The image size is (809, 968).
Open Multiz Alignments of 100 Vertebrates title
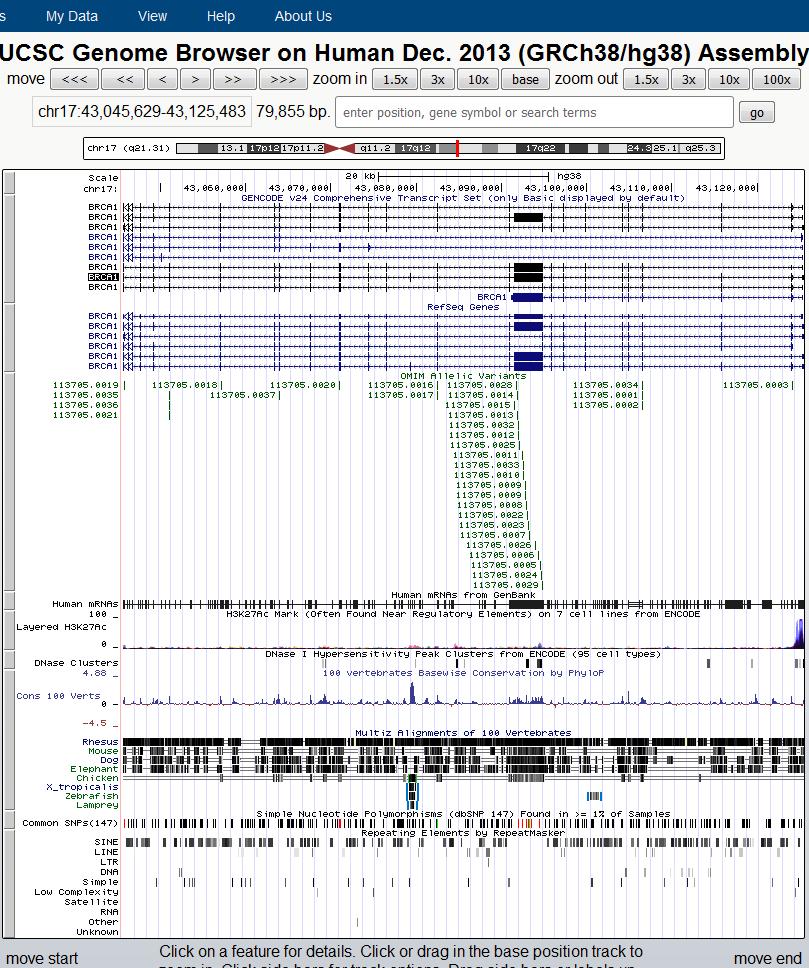(x=463, y=733)
